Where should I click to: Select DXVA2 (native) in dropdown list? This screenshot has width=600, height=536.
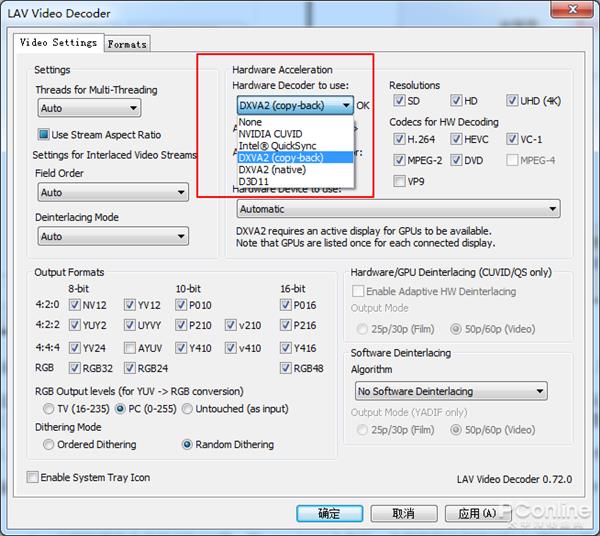coord(272,169)
